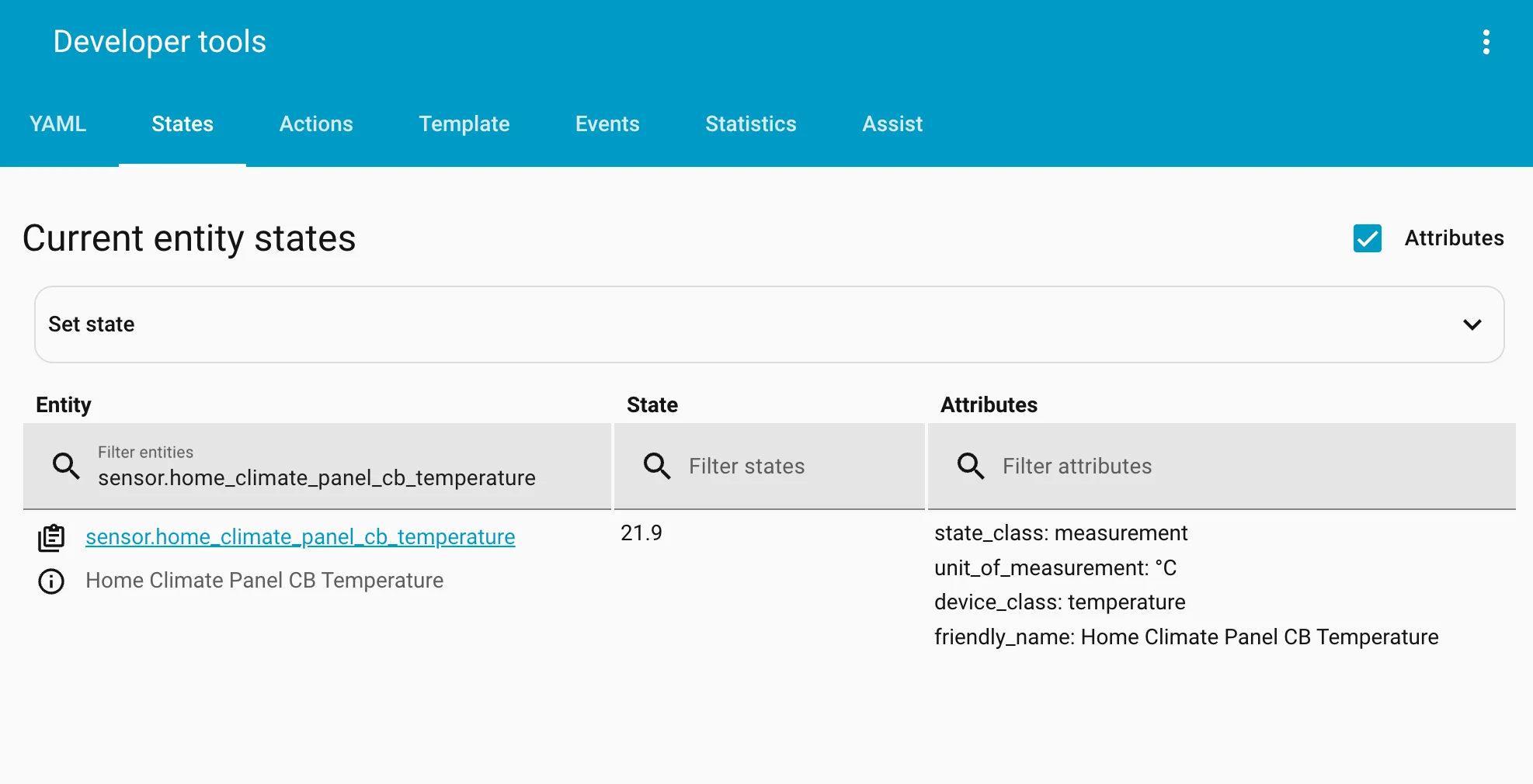Viewport: 1533px width, 784px height.
Task: Open the Statistics tab
Action: (751, 124)
